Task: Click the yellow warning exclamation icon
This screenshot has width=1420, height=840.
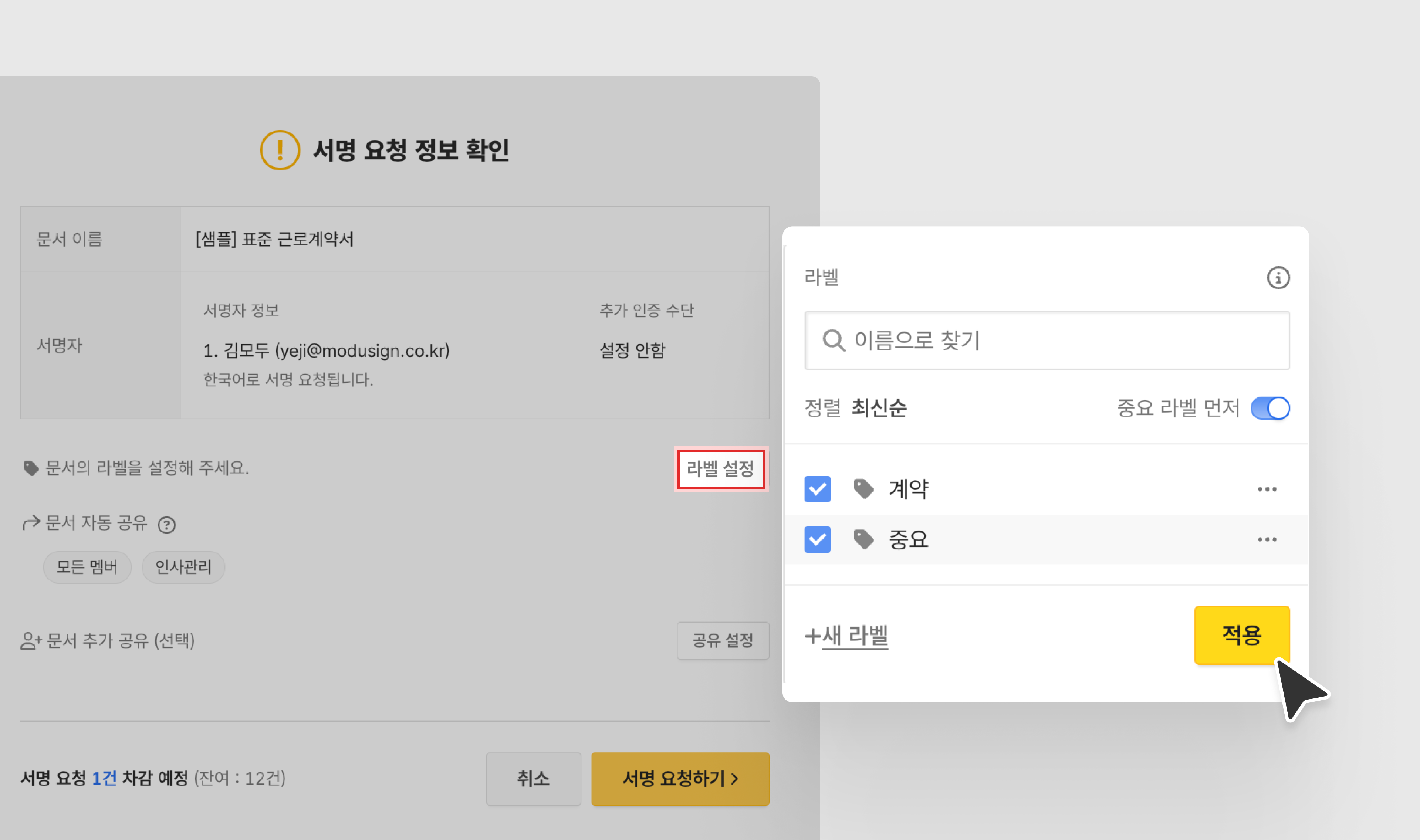Action: tap(280, 150)
